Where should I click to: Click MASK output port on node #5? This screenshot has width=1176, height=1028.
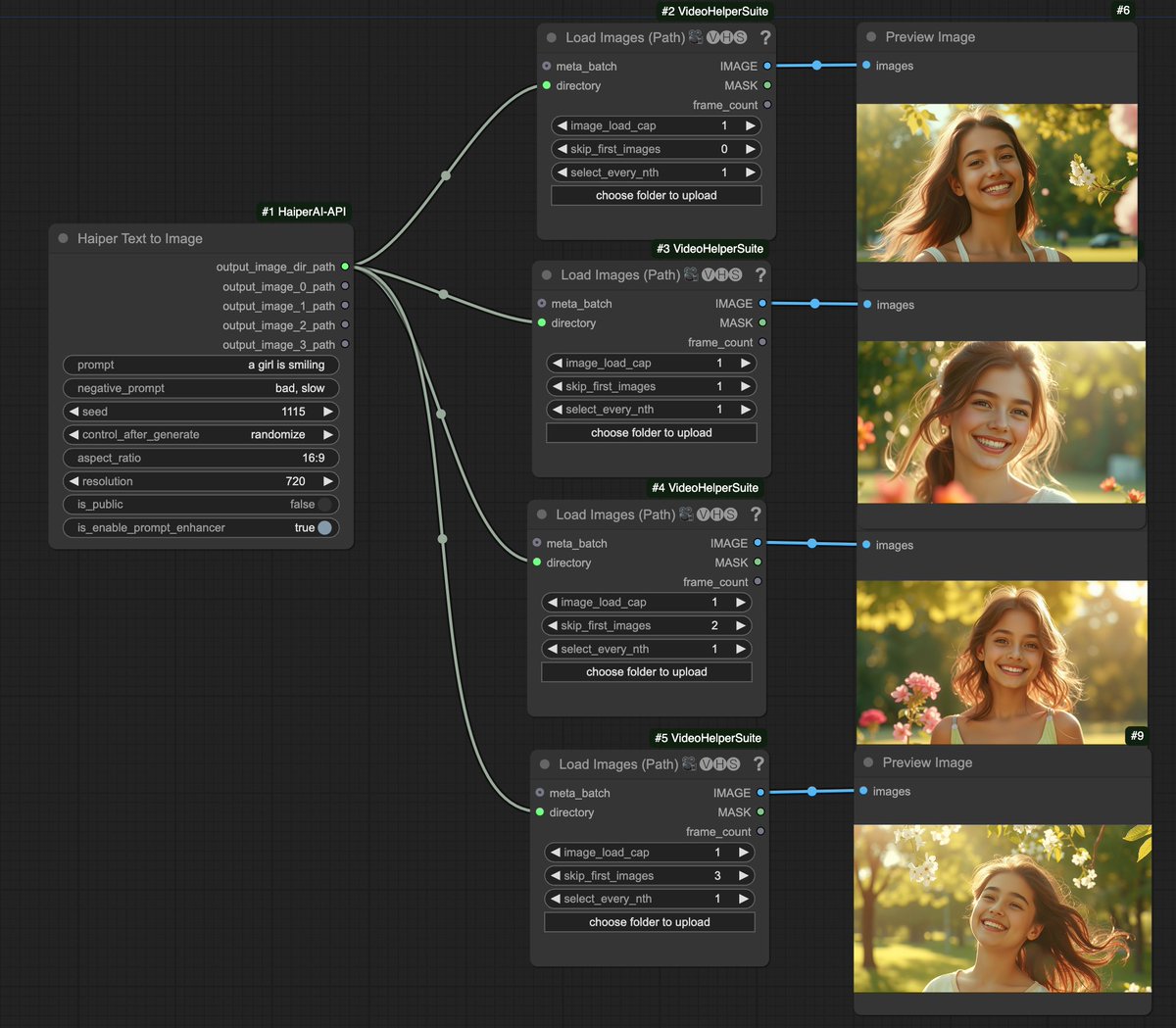[760, 812]
